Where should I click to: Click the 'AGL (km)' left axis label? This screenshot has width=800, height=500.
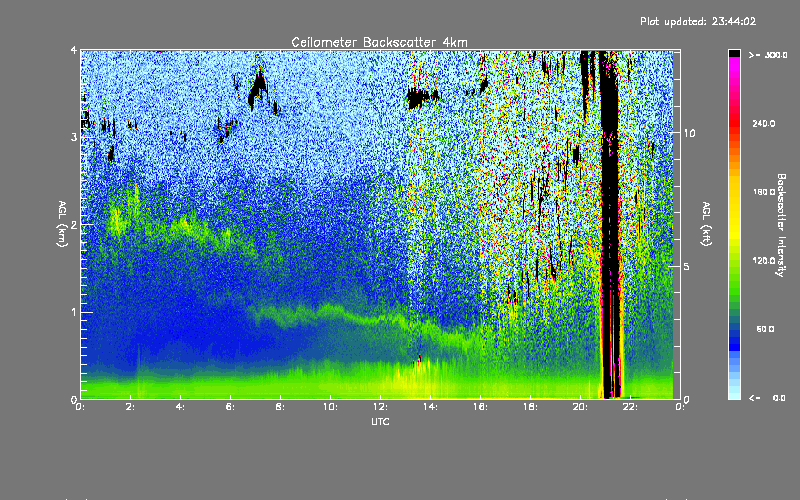click(63, 224)
